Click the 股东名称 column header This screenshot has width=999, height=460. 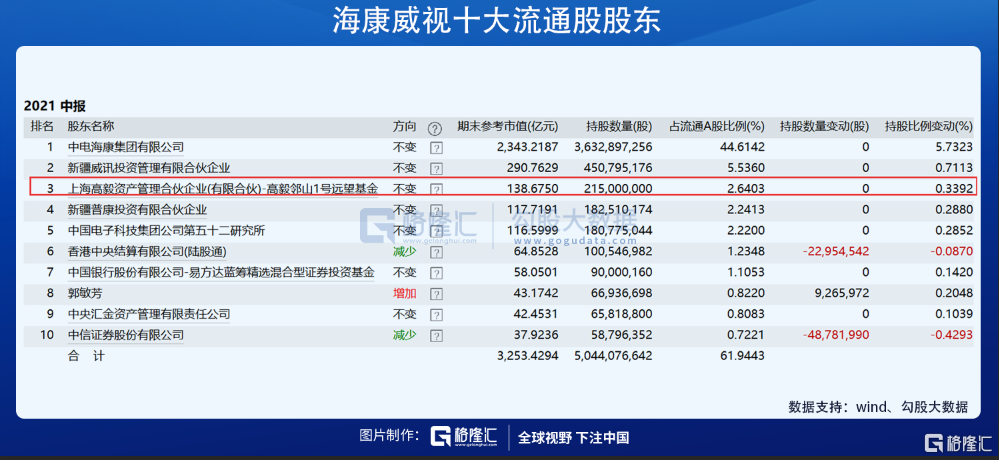click(x=91, y=127)
